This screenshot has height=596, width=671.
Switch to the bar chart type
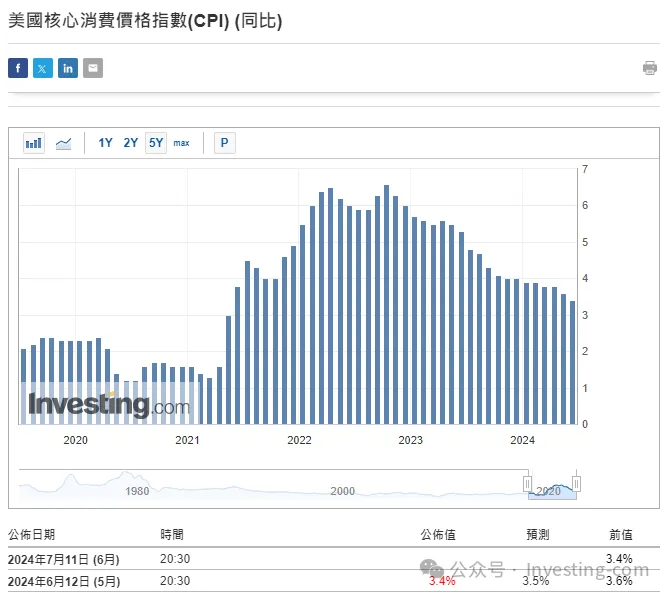[34, 143]
